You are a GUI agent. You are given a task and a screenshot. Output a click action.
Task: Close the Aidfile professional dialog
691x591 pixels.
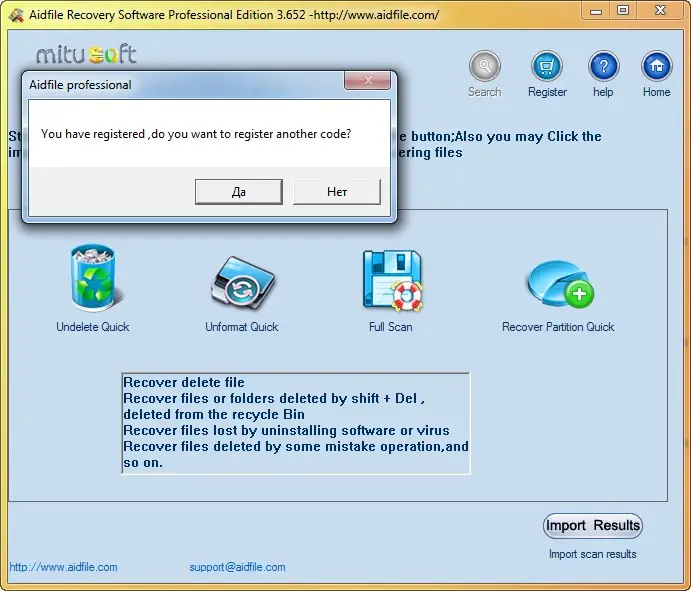coord(368,81)
